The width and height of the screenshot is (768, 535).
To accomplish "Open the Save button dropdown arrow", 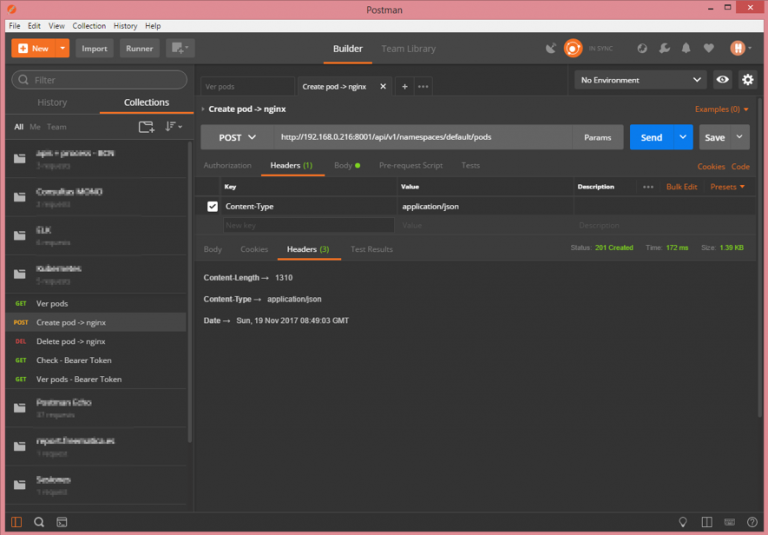I will [740, 137].
